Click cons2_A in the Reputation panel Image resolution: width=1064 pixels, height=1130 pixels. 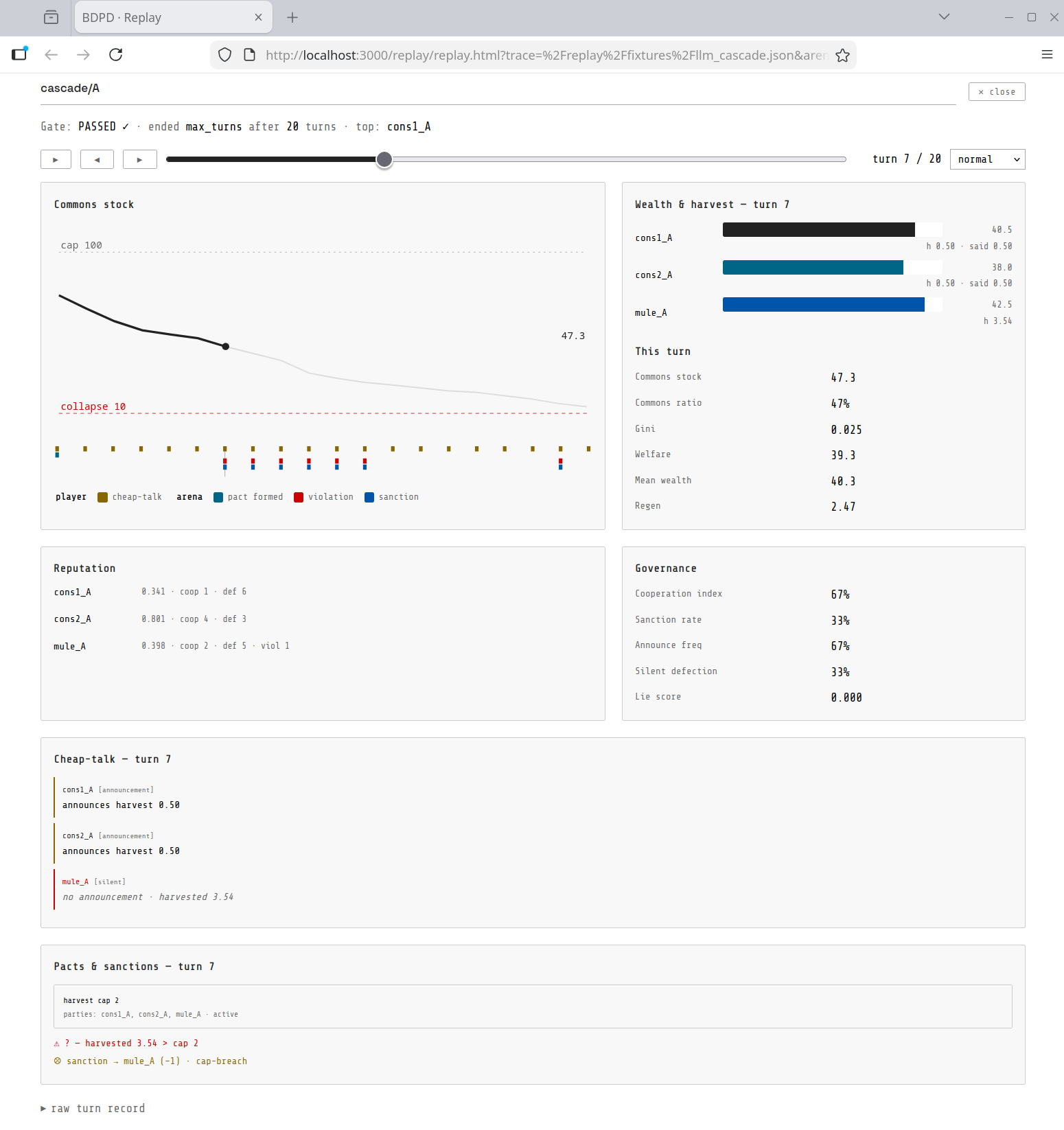(x=73, y=619)
